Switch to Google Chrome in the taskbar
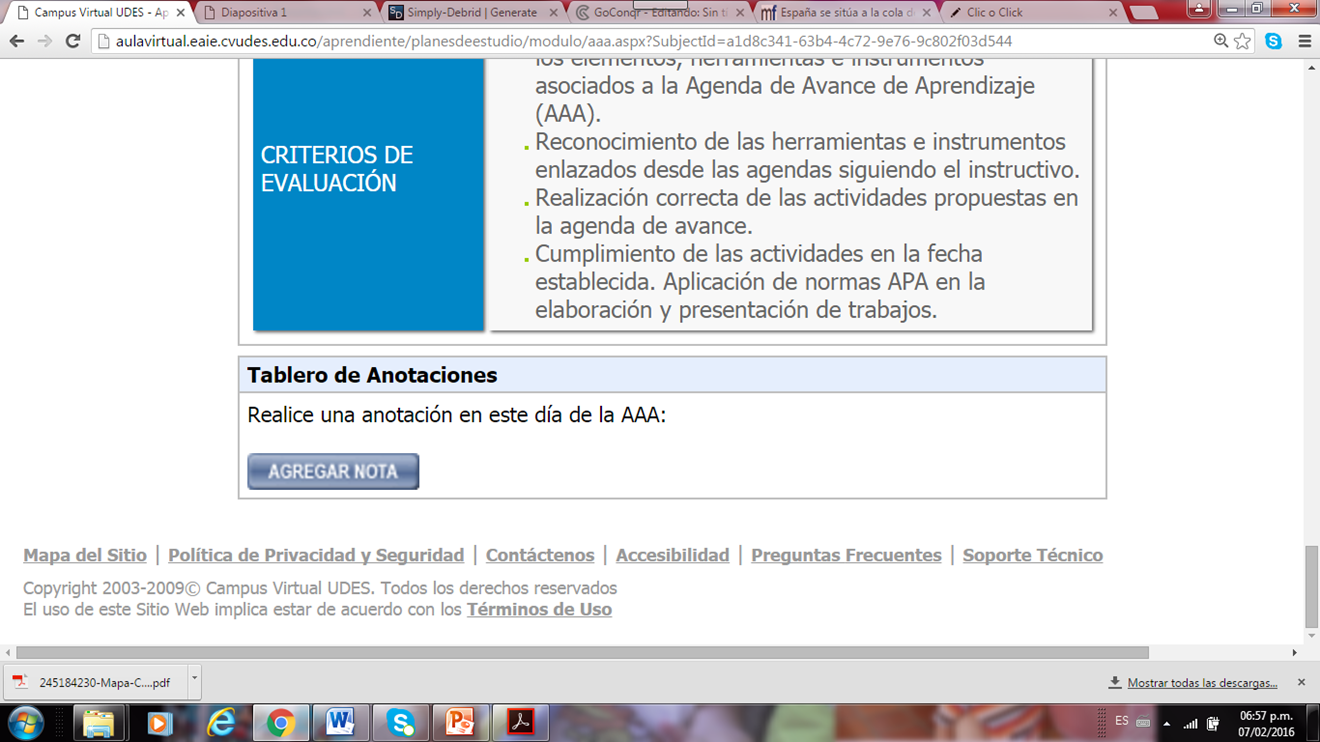The image size is (1320, 742). 280,722
